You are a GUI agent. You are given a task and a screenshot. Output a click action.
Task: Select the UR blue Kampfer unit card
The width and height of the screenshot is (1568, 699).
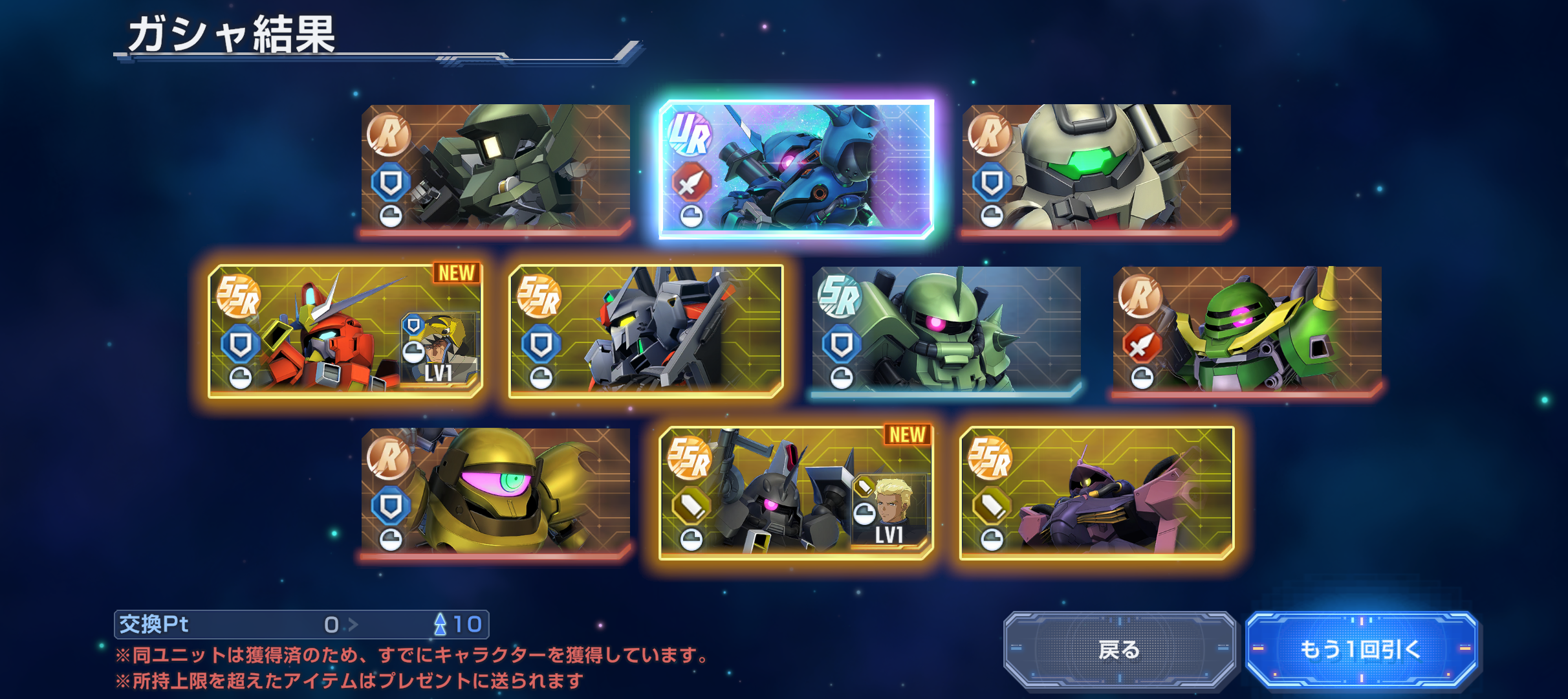pyautogui.click(x=796, y=169)
